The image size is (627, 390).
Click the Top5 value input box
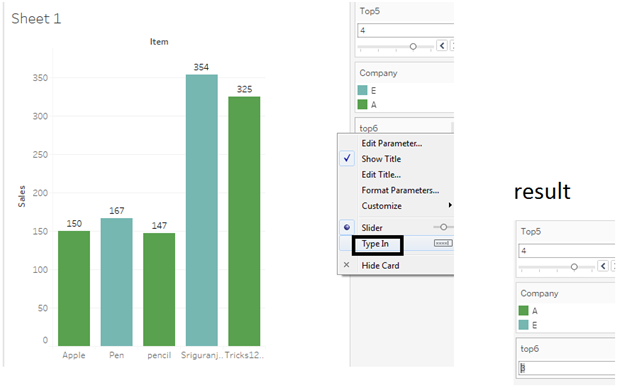pos(405,30)
